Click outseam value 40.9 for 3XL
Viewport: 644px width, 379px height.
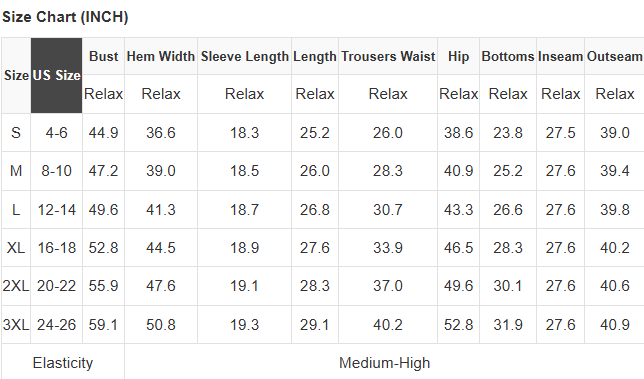614,325
